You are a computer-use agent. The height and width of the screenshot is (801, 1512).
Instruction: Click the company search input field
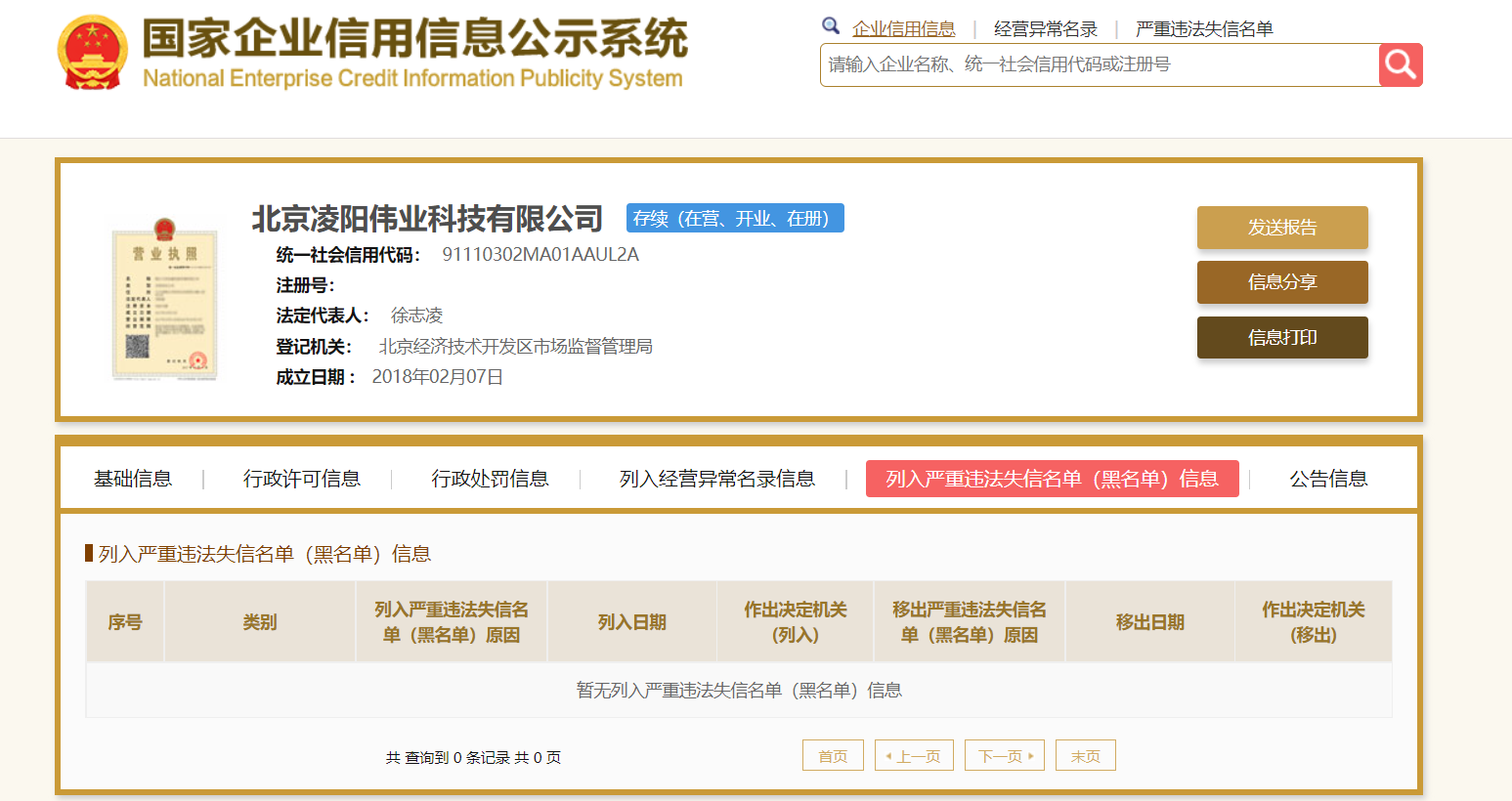tap(1100, 64)
